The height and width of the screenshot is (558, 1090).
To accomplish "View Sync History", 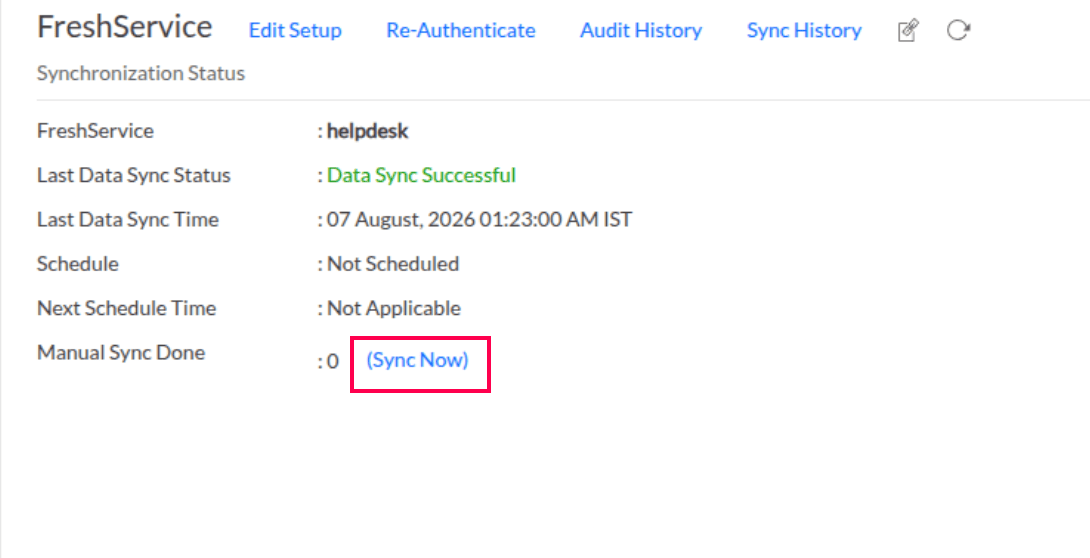I will click(804, 31).
